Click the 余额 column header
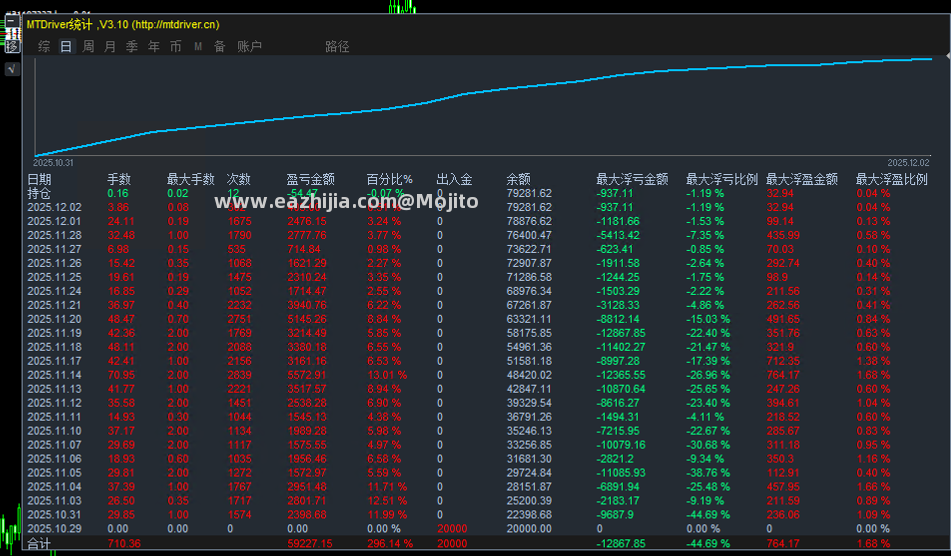Image resolution: width=951 pixels, height=556 pixels. pos(519,179)
